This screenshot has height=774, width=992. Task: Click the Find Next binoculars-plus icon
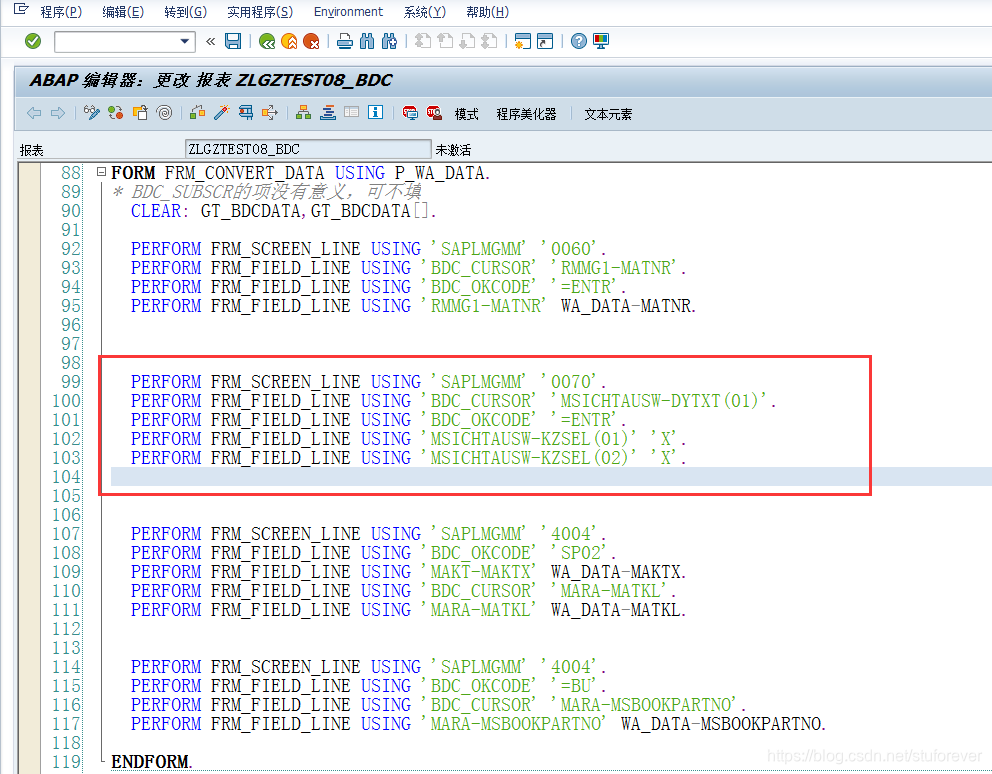(x=390, y=42)
